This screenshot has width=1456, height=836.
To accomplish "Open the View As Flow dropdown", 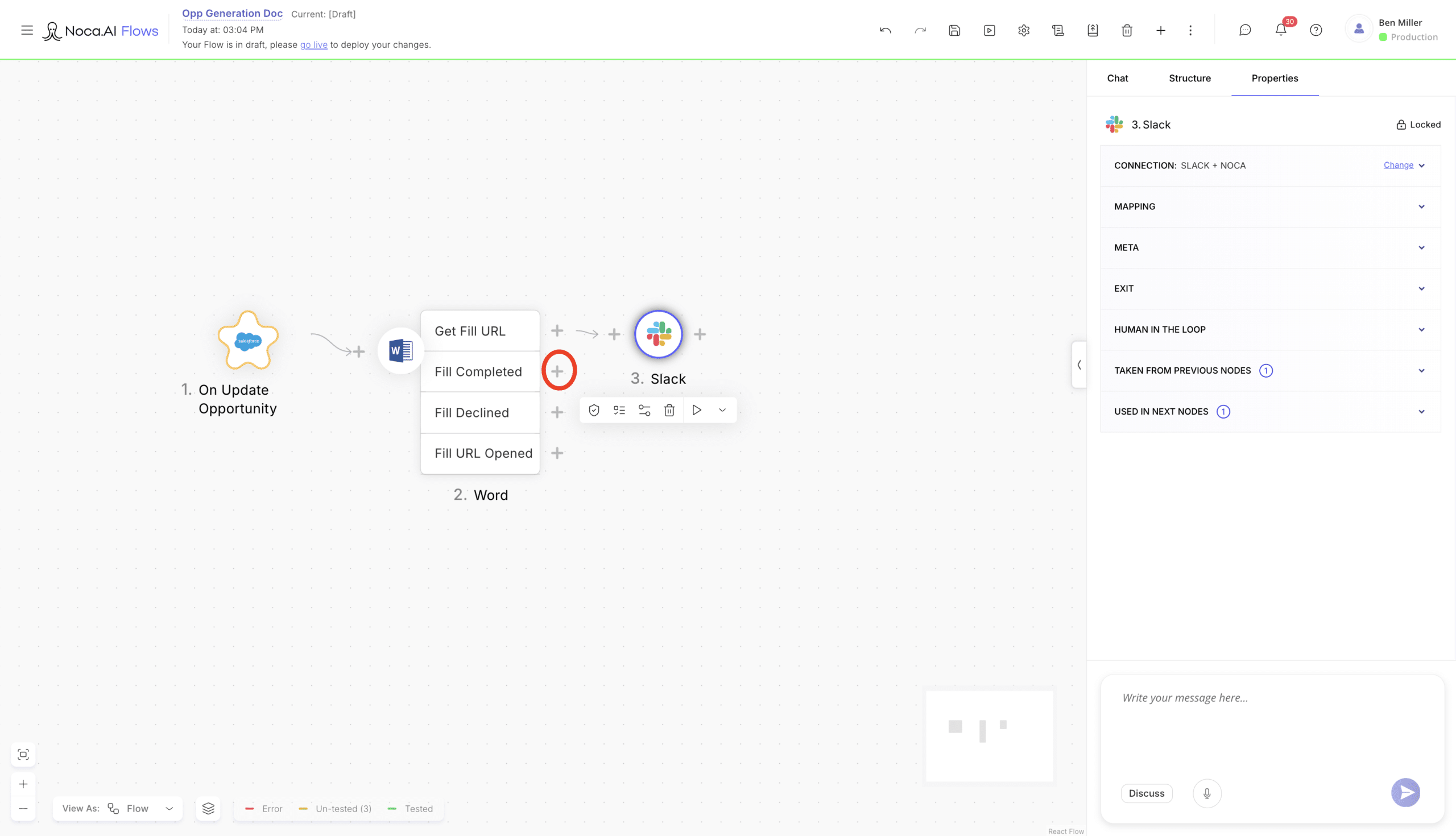I will (118, 809).
